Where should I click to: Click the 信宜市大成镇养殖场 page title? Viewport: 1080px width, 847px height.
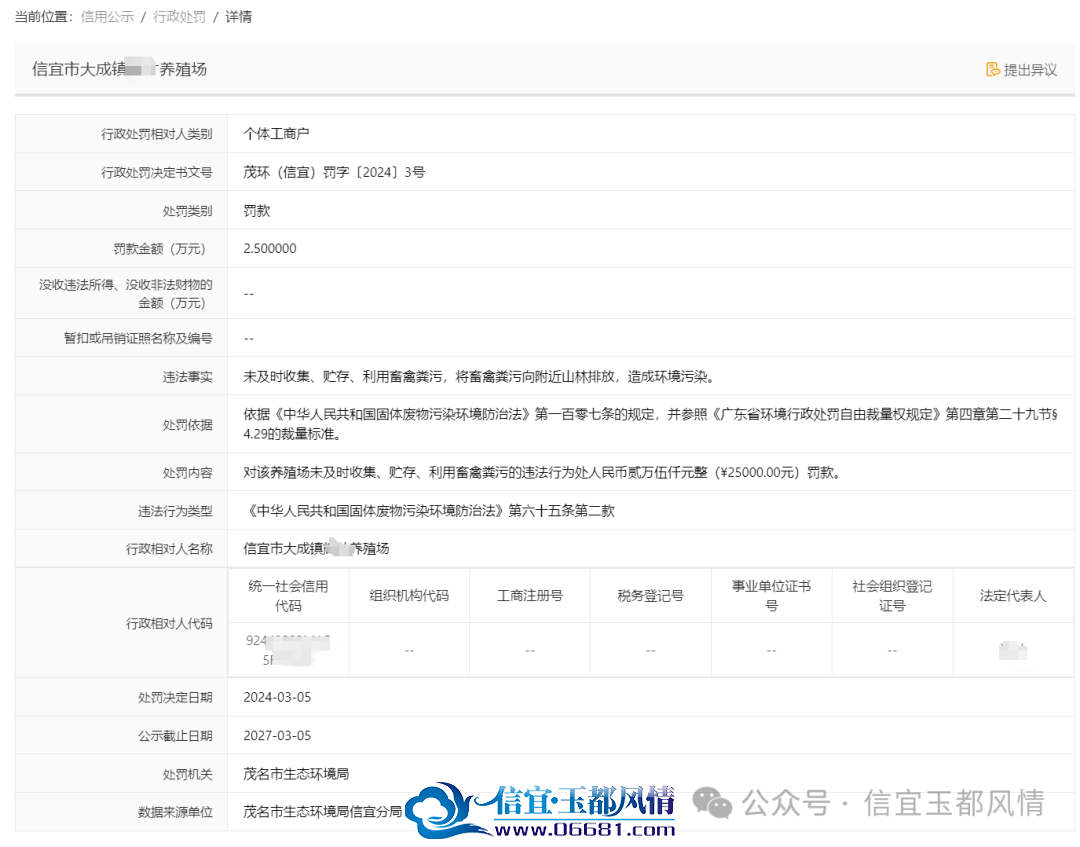coord(119,69)
